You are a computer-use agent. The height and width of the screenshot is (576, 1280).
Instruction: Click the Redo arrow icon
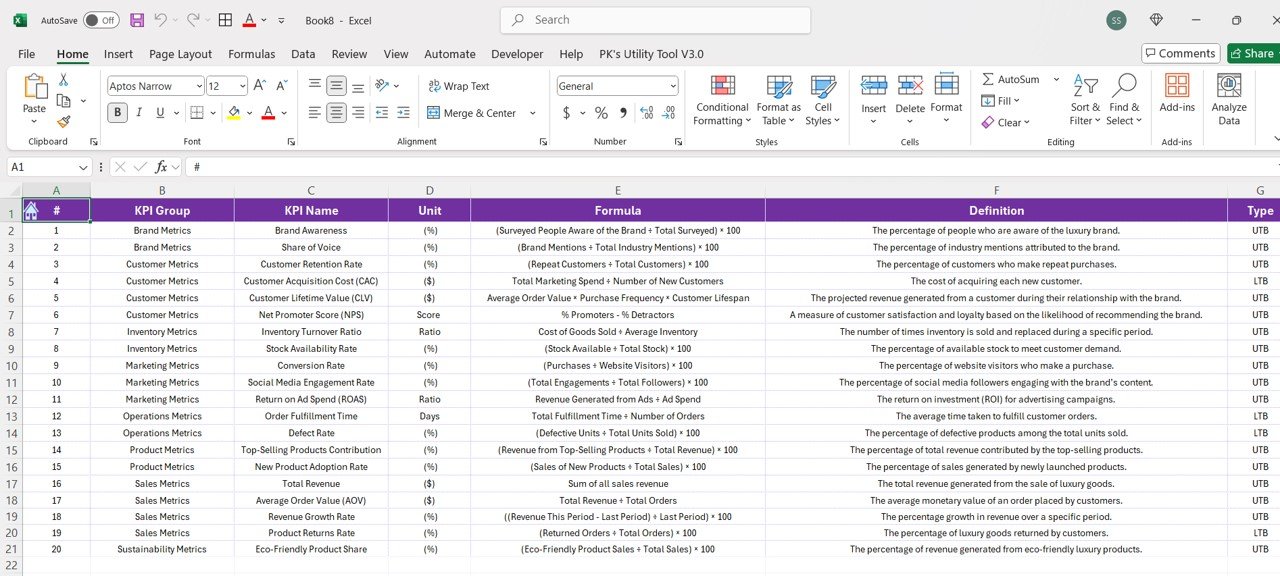(x=193, y=20)
